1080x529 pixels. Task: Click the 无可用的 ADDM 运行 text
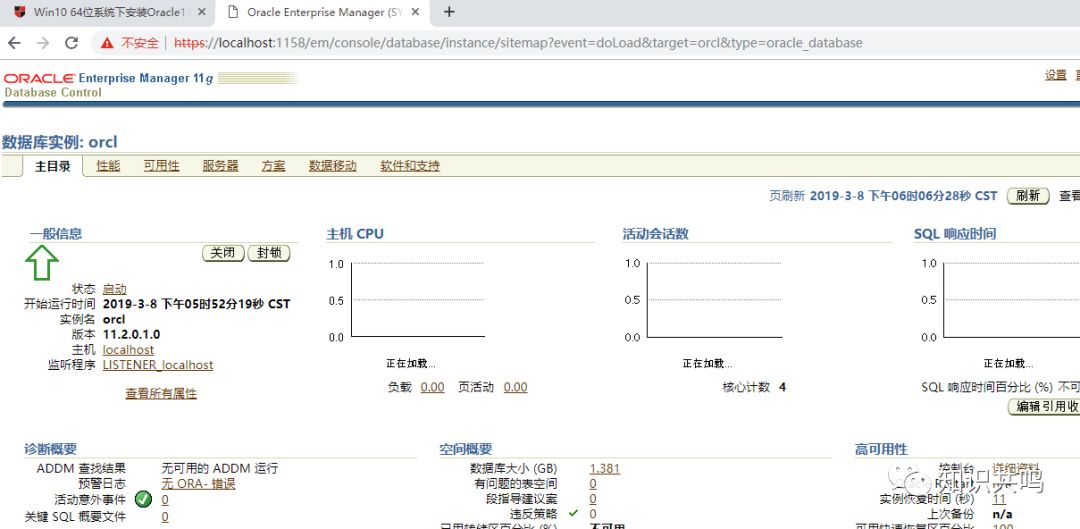[220, 468]
